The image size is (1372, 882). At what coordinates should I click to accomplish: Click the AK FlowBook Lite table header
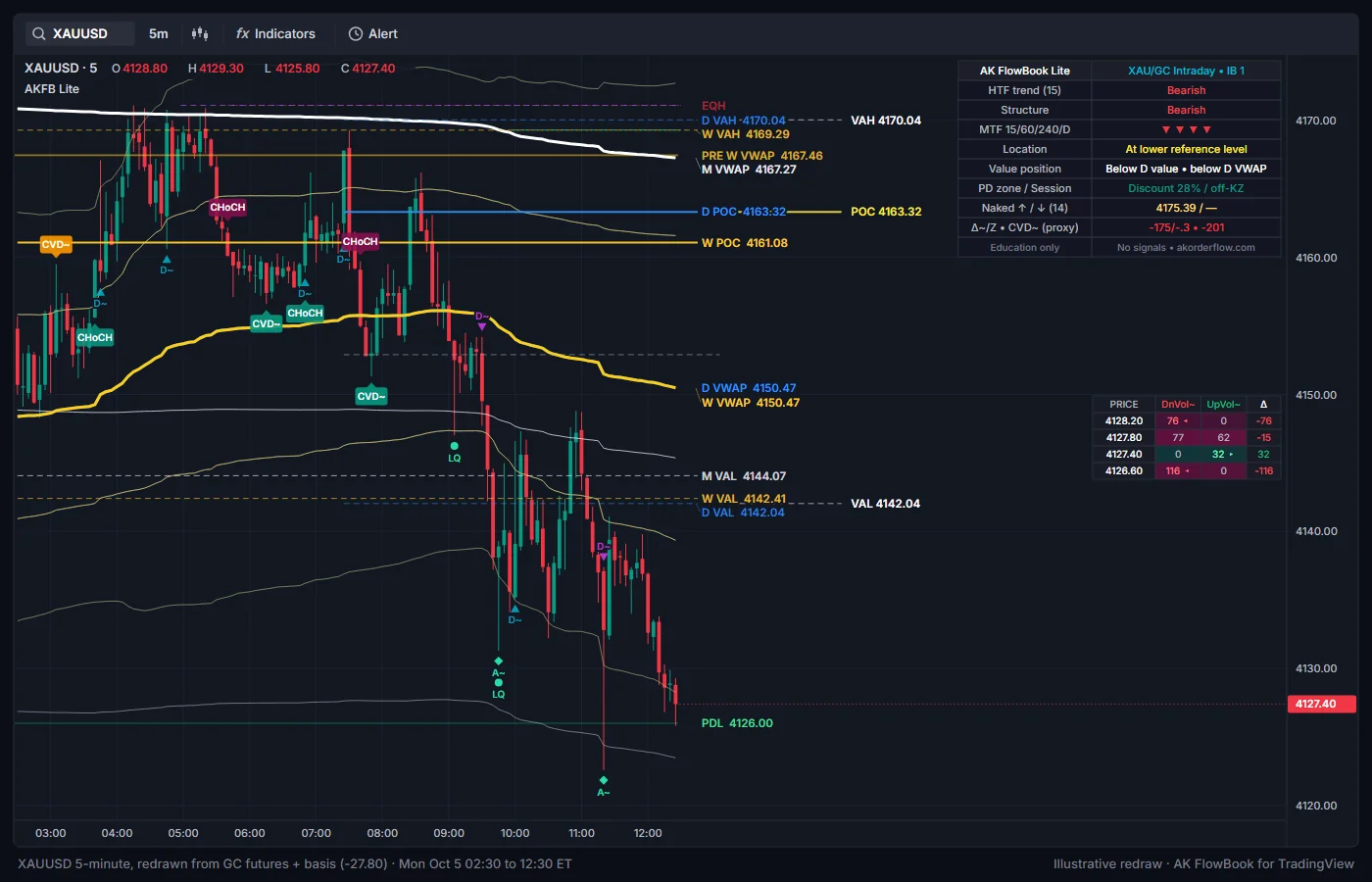1025,71
